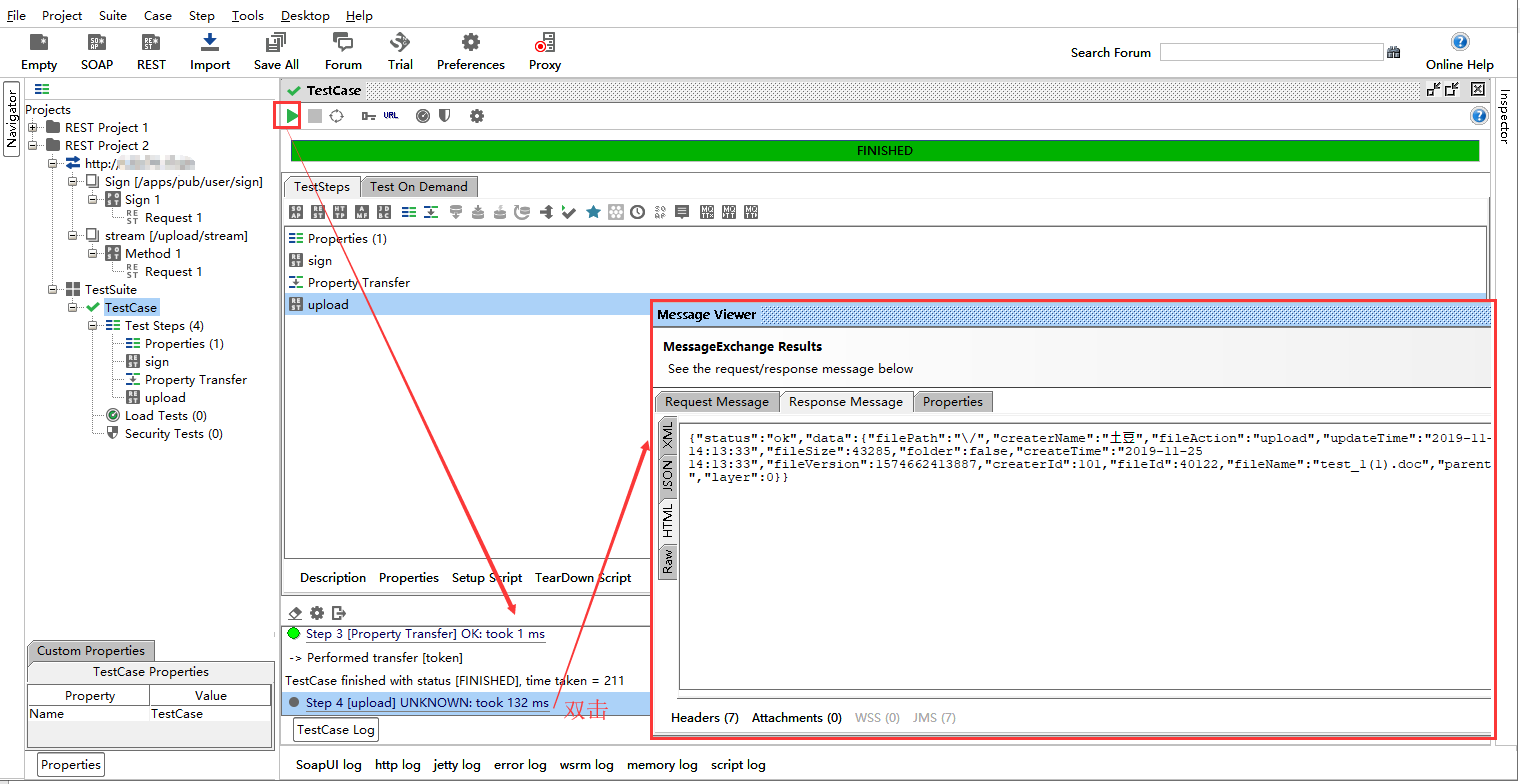Collapse the REST Project 2 tree node
This screenshot has width=1520, height=784.
(33, 146)
